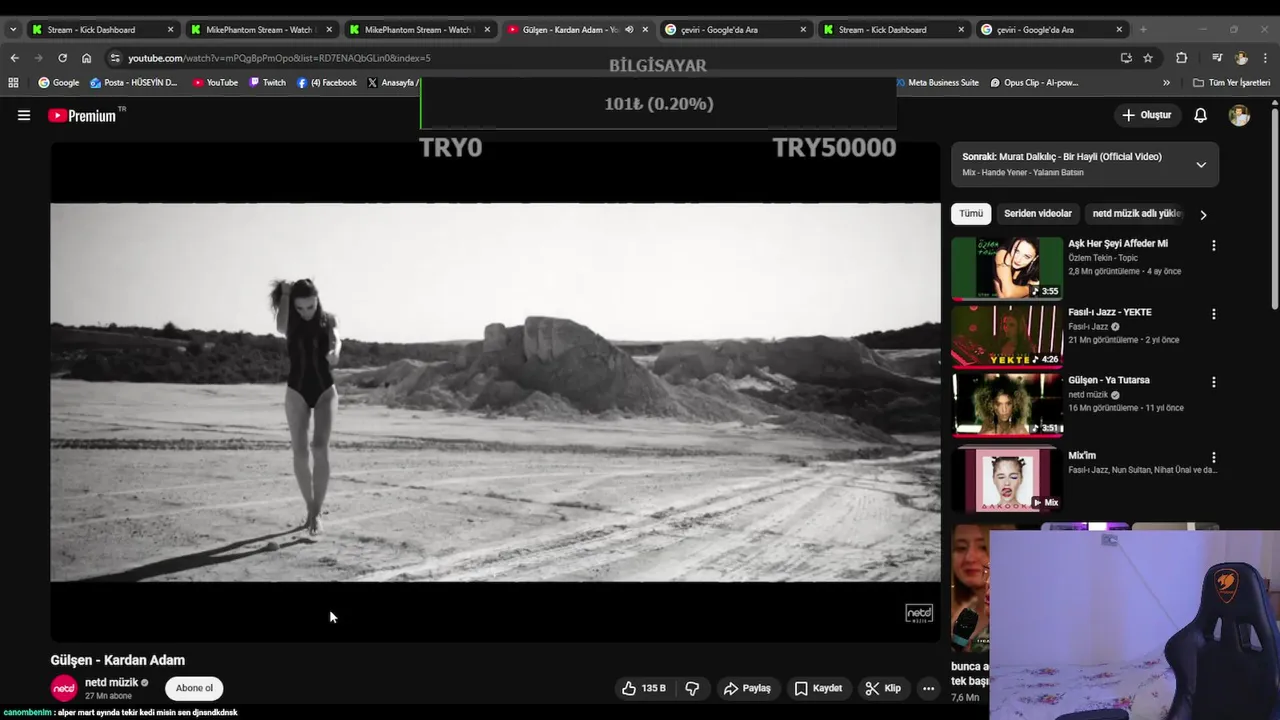Open netd müzik channel name link
The height and width of the screenshot is (720, 1280).
tap(111, 682)
